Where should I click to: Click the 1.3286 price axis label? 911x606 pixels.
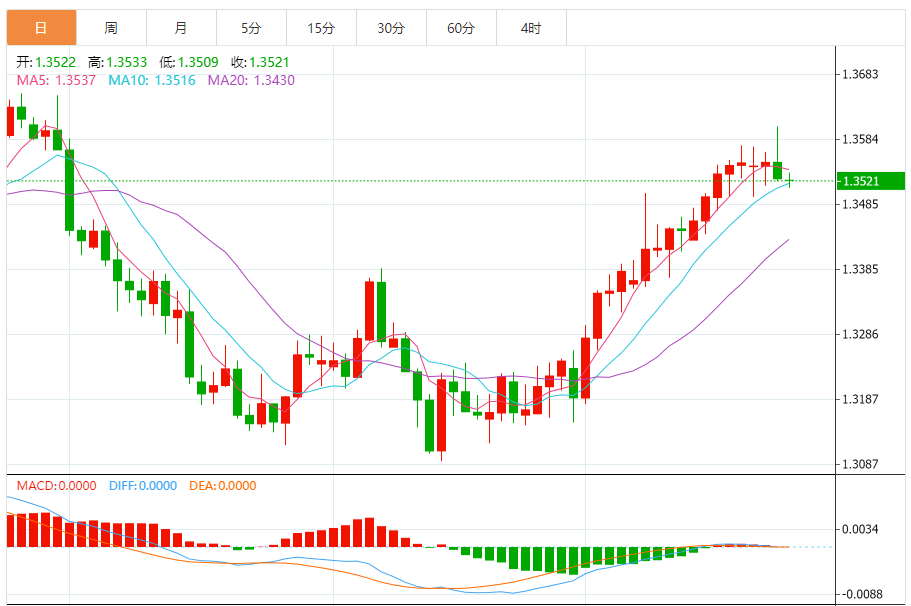(x=860, y=335)
